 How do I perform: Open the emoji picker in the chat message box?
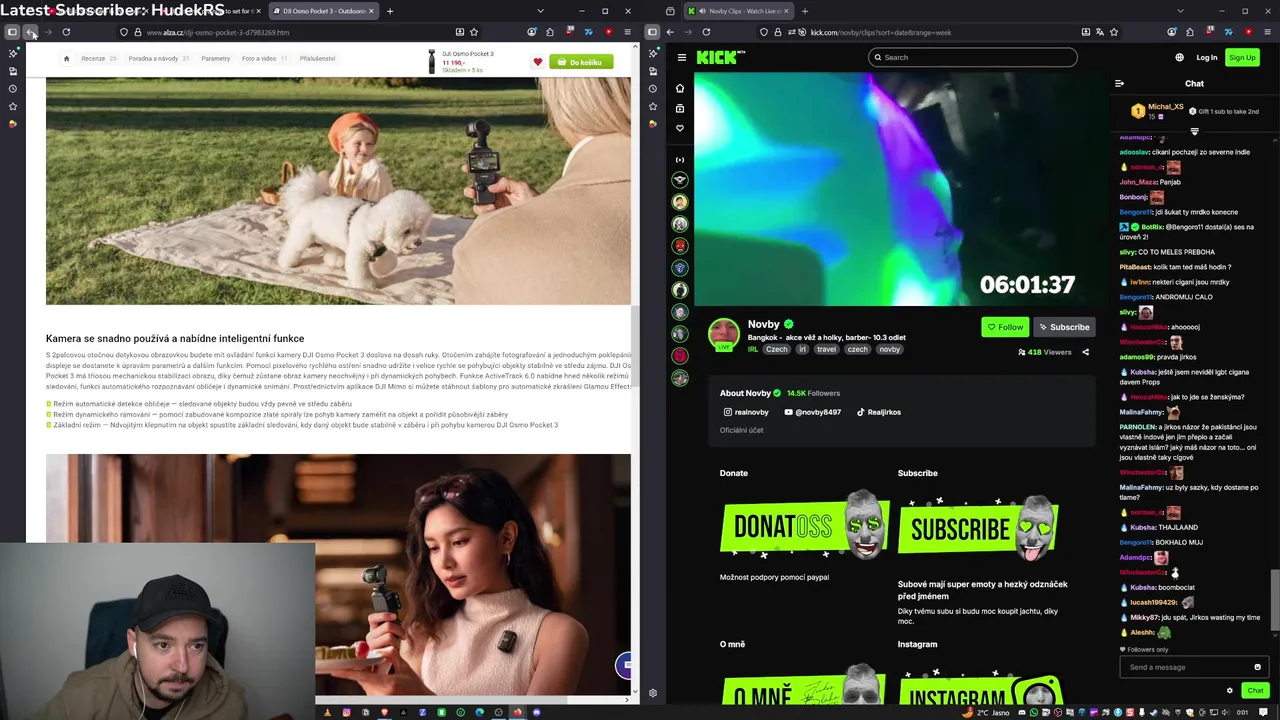pos(1257,667)
